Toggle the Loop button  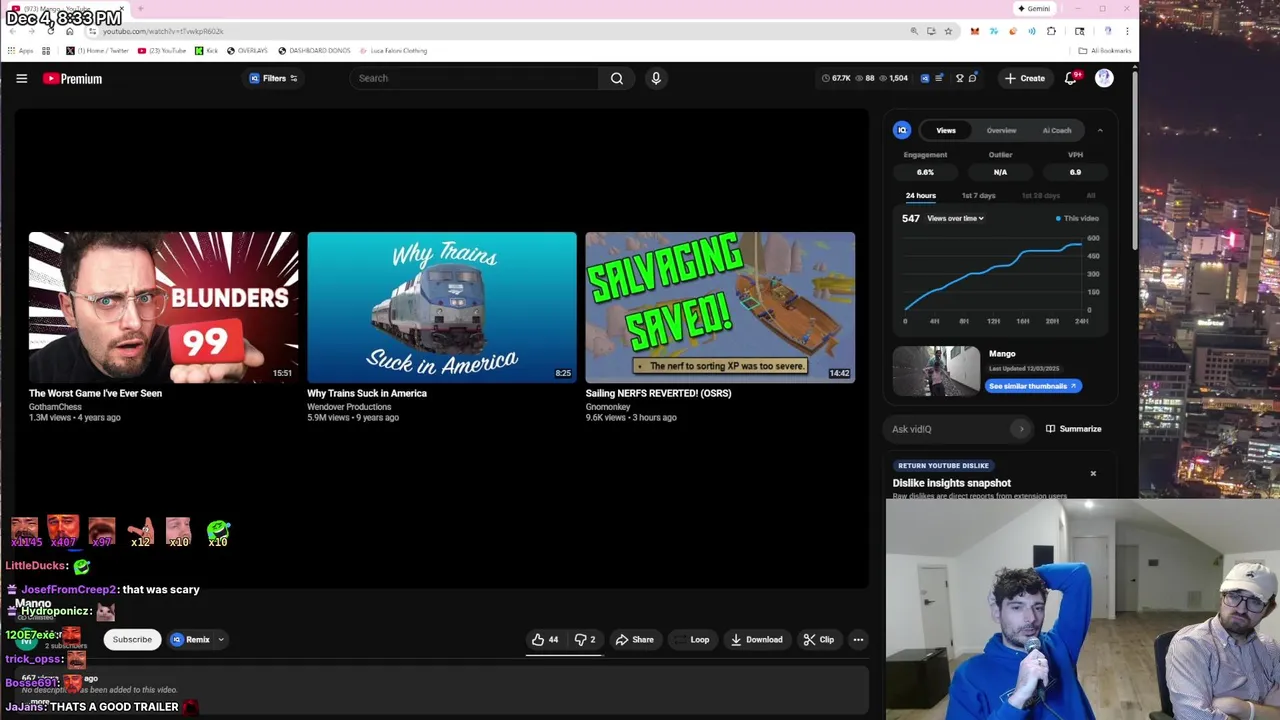coord(691,640)
